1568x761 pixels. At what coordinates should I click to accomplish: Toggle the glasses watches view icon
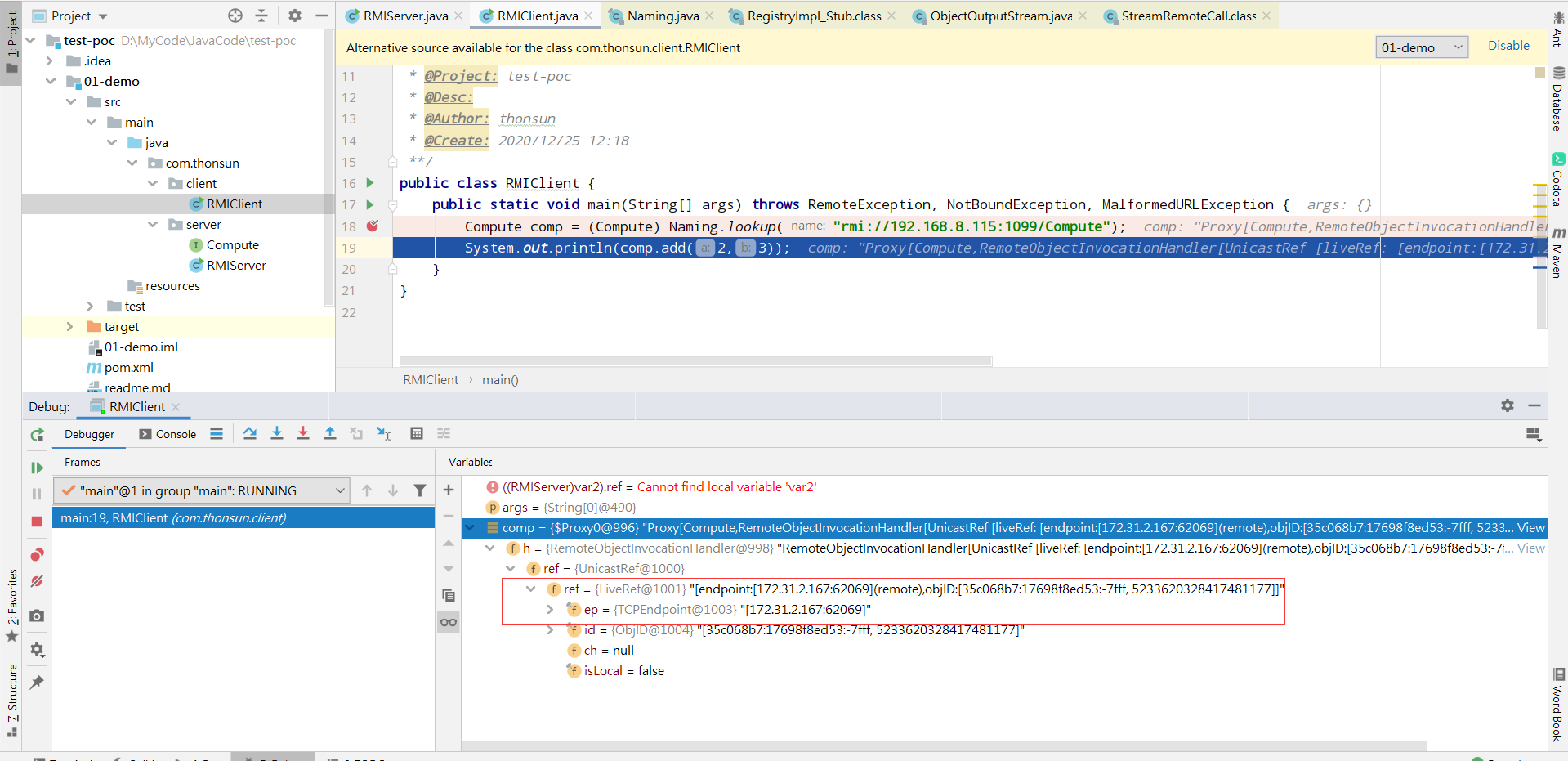click(x=449, y=622)
